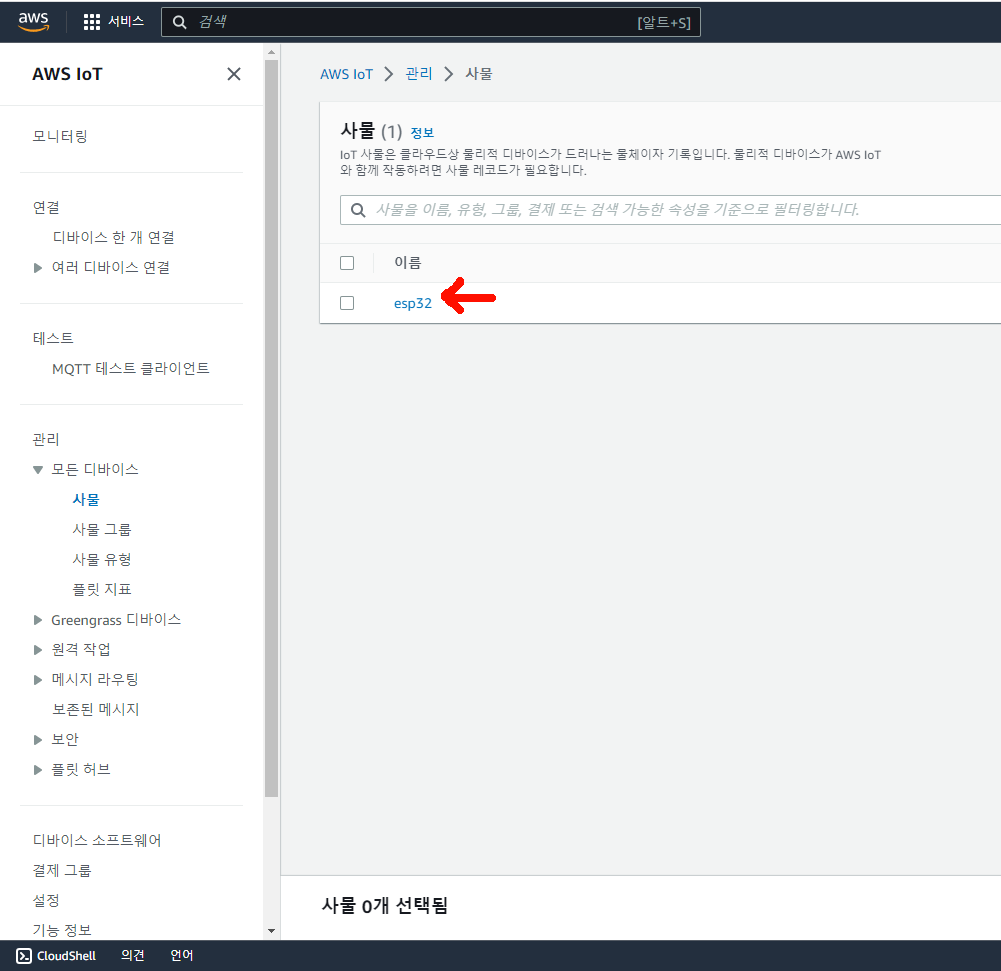Click the 이름 column header
The height and width of the screenshot is (971, 1001).
coord(408,263)
